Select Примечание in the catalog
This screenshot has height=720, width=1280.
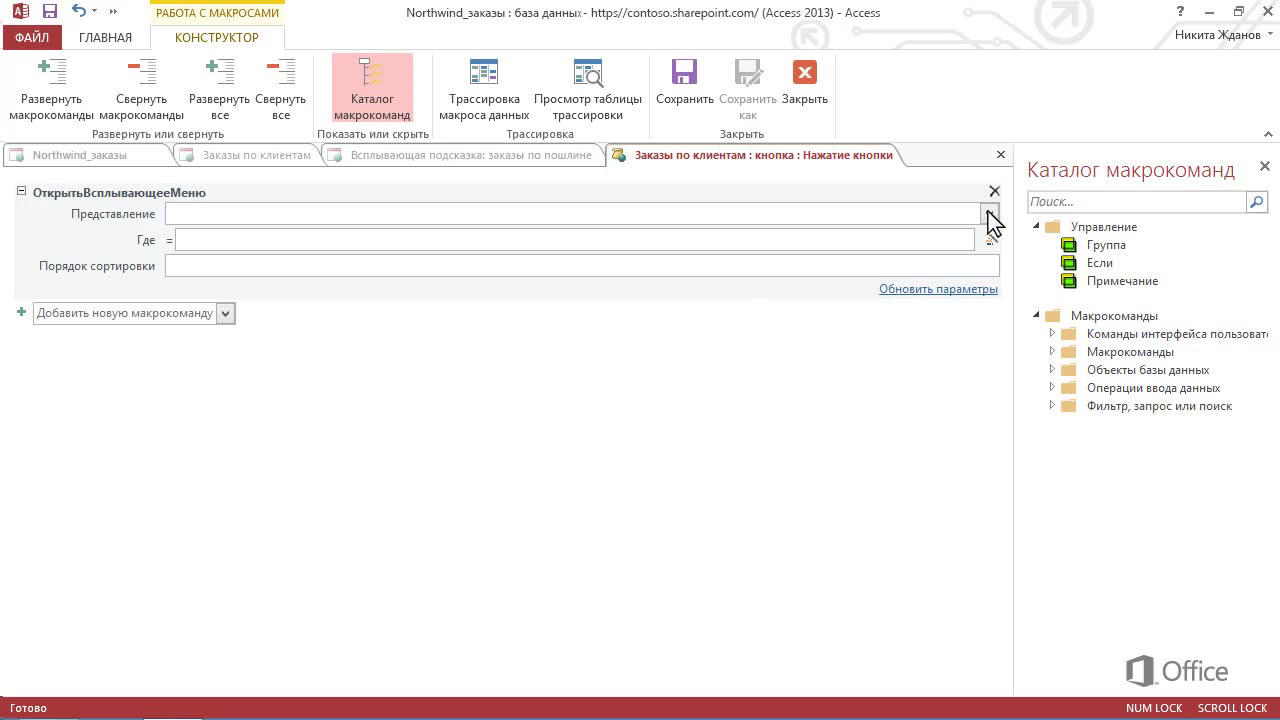click(1122, 281)
